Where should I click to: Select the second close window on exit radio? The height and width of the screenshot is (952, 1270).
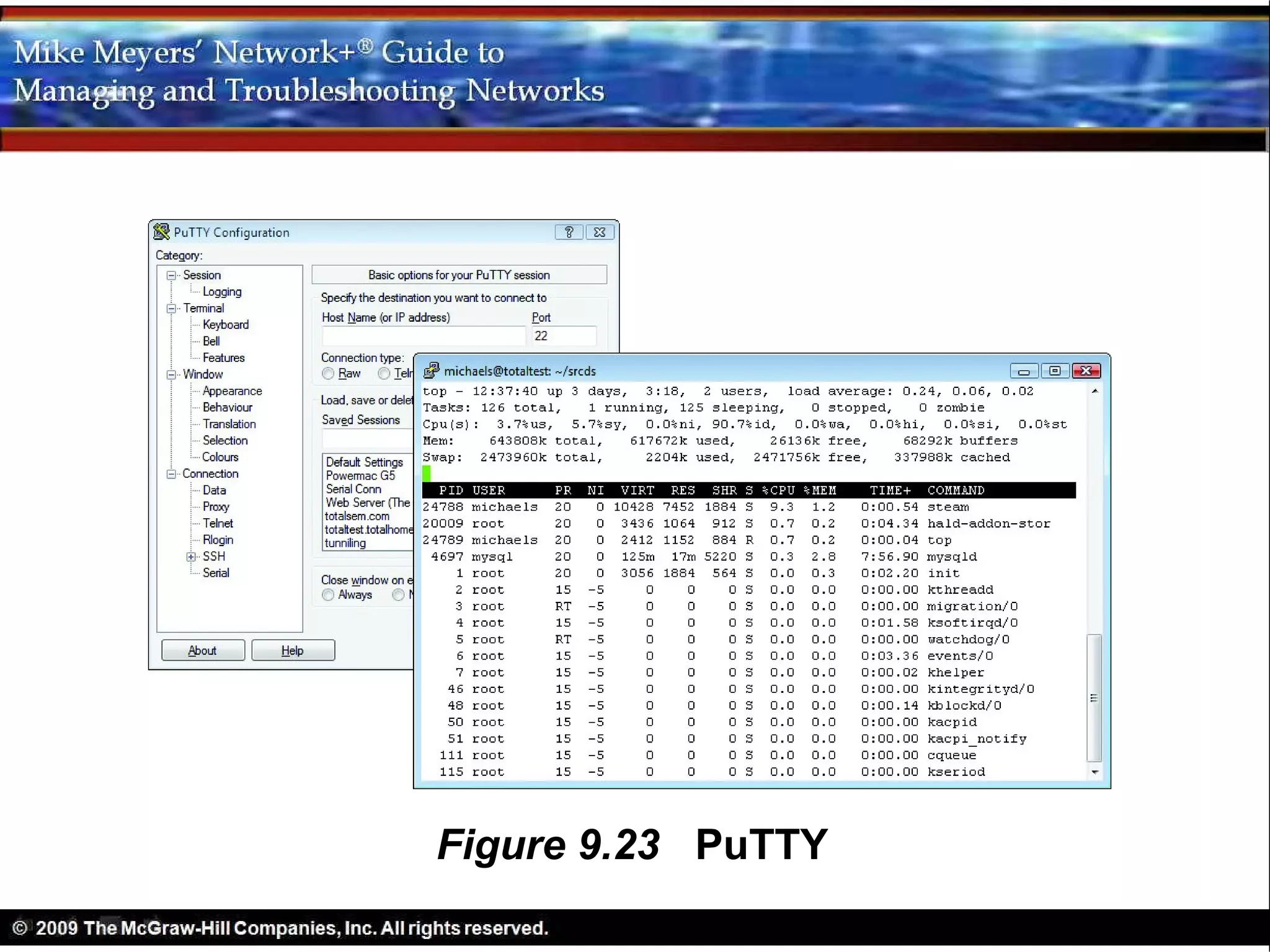point(398,595)
